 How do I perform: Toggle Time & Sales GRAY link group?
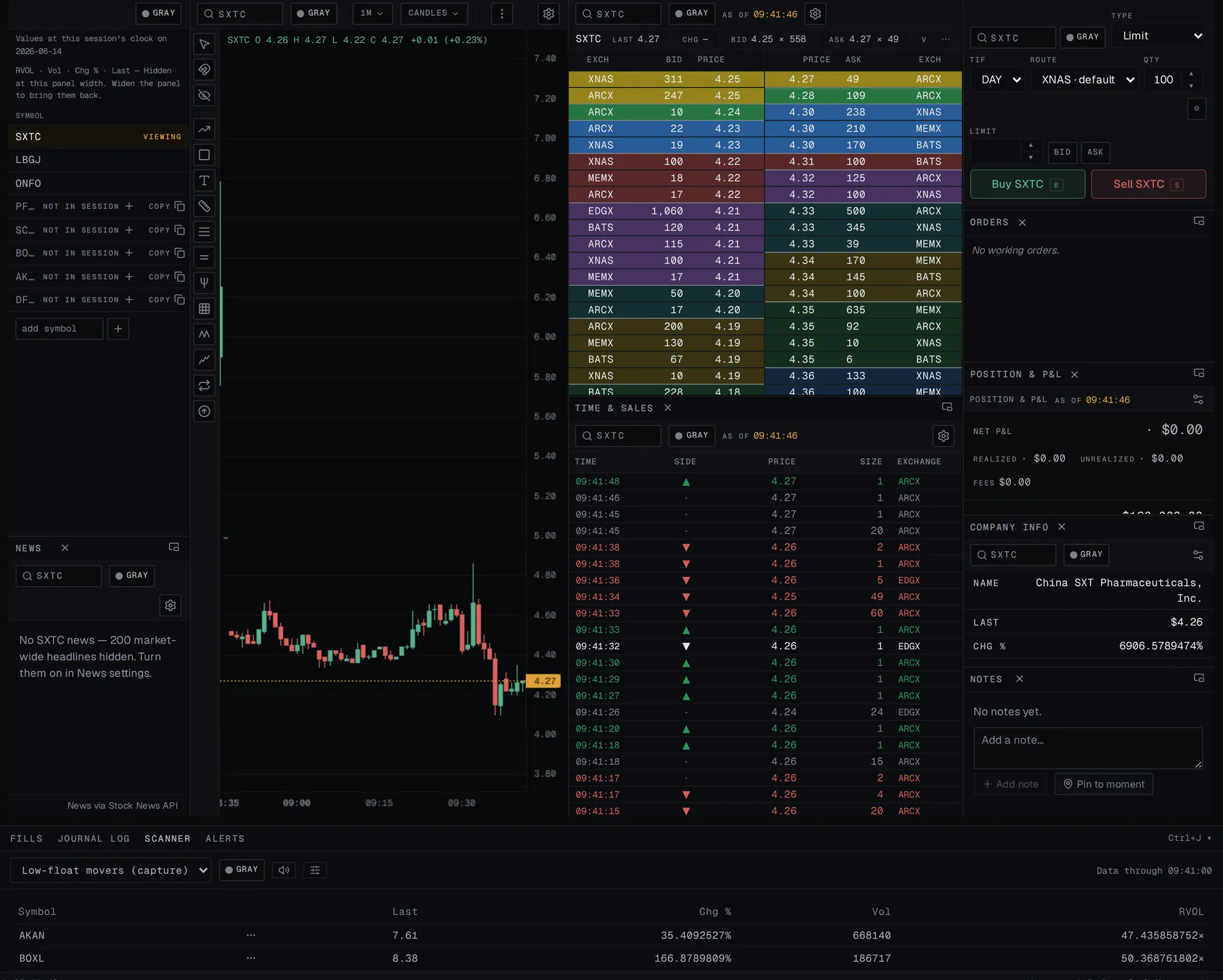(692, 436)
